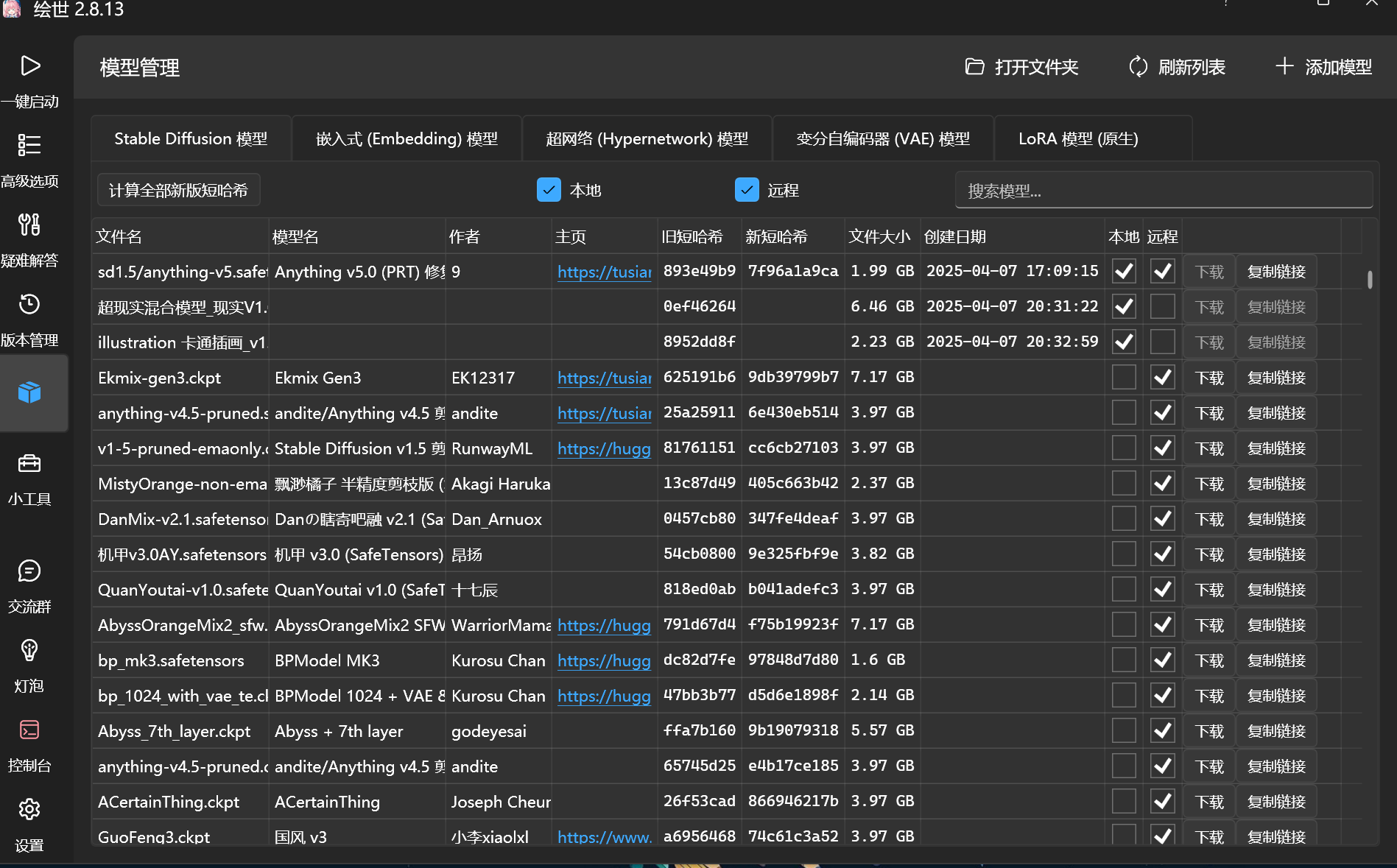
Task: Toggle 远程 checkbox for Ekmix-gen3.ckpt row
Action: (x=1163, y=377)
